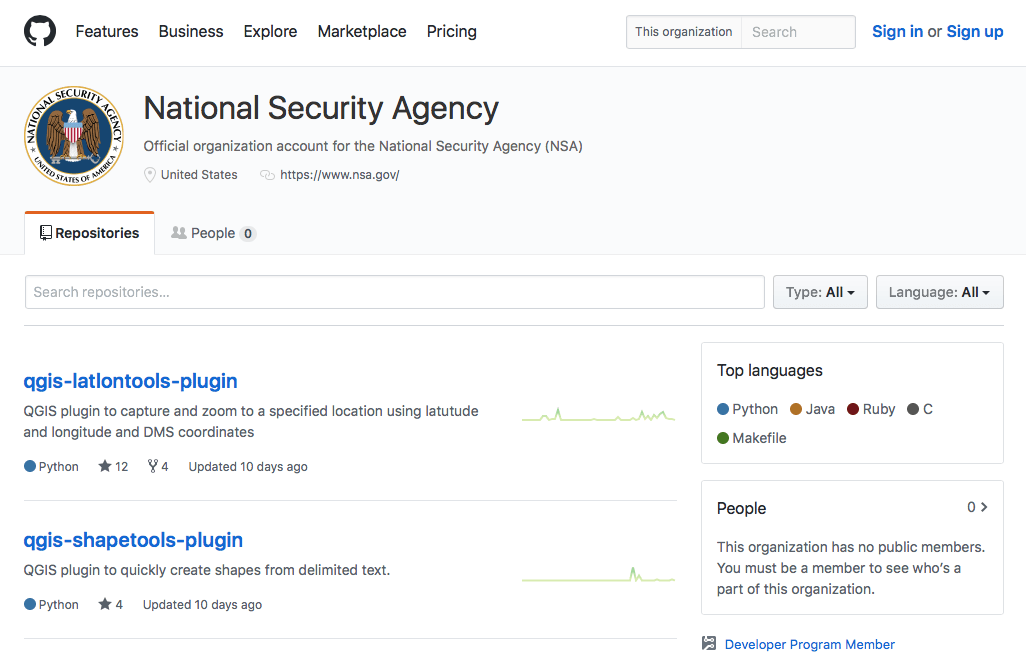Click the location pin icon by United States
Viewport: 1026px width, 665px height.
[x=150, y=175]
